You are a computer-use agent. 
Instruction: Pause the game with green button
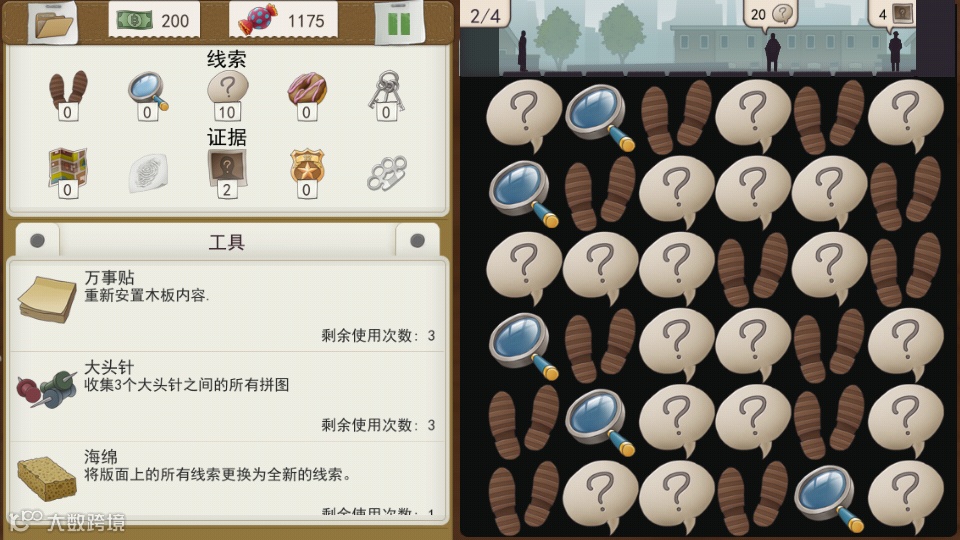[399, 23]
